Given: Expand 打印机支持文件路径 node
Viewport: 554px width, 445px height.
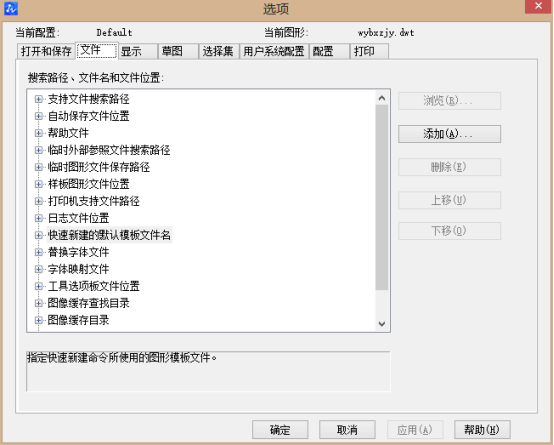Looking at the screenshot, I should (x=39, y=201).
